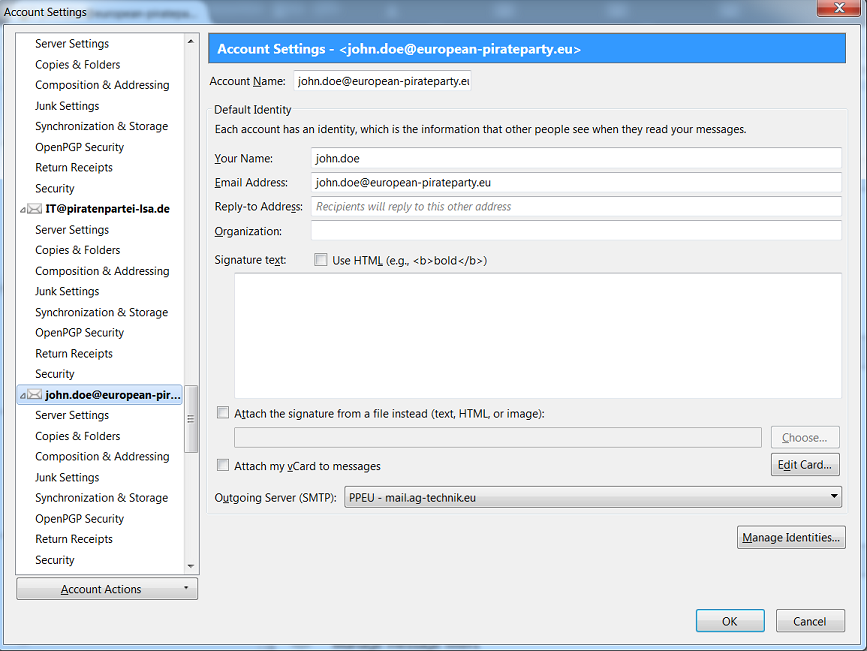867x651 pixels.
Task: Collapse the john.doe@european-pir... account tree
Action: (x=22, y=396)
